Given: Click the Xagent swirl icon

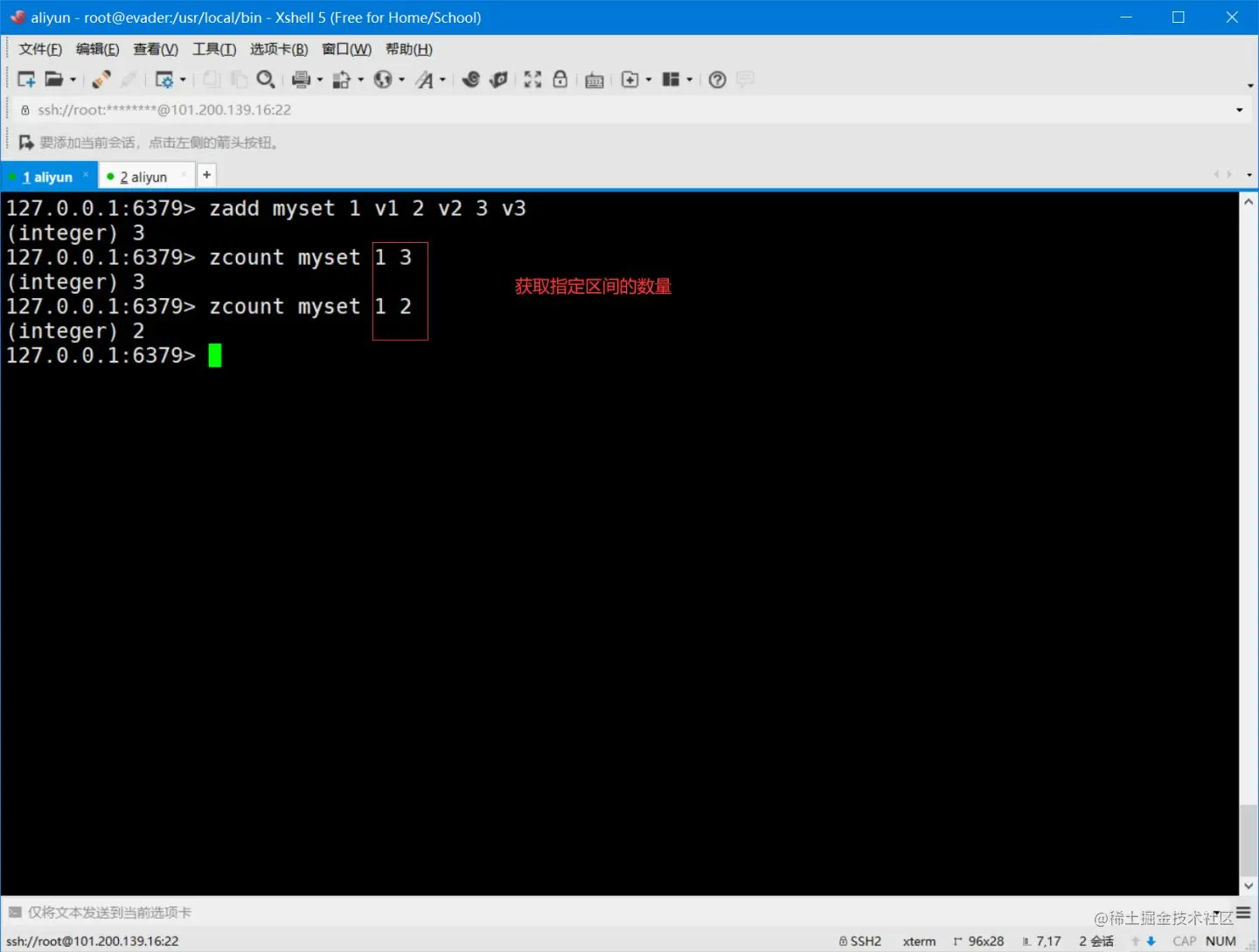Looking at the screenshot, I should pyautogui.click(x=470, y=80).
